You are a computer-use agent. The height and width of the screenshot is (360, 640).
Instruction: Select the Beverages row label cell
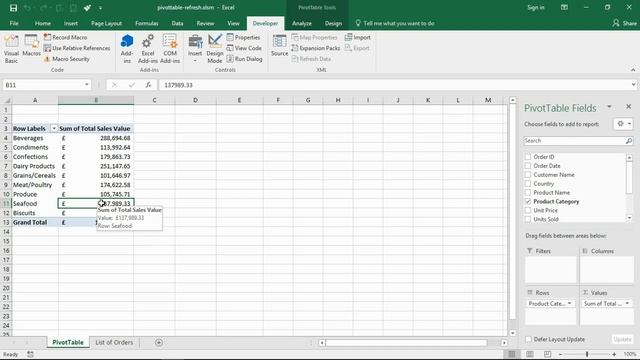click(35, 138)
